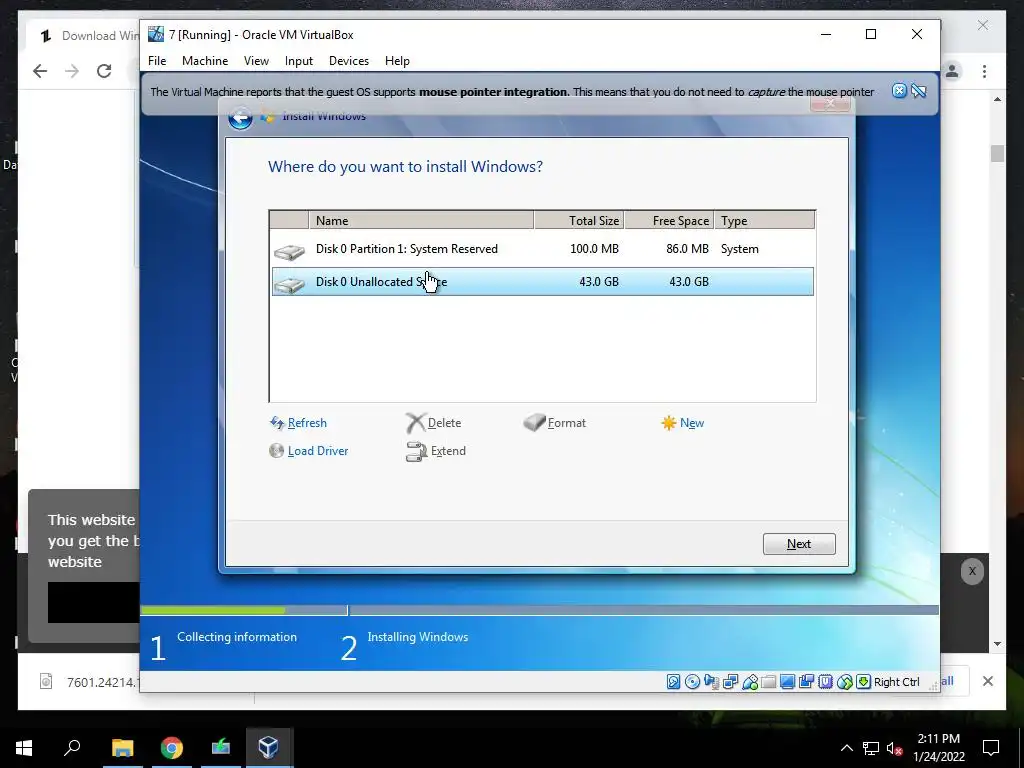Image resolution: width=1024 pixels, height=768 pixels.
Task: Click Extend partition option
Action: (x=436, y=451)
